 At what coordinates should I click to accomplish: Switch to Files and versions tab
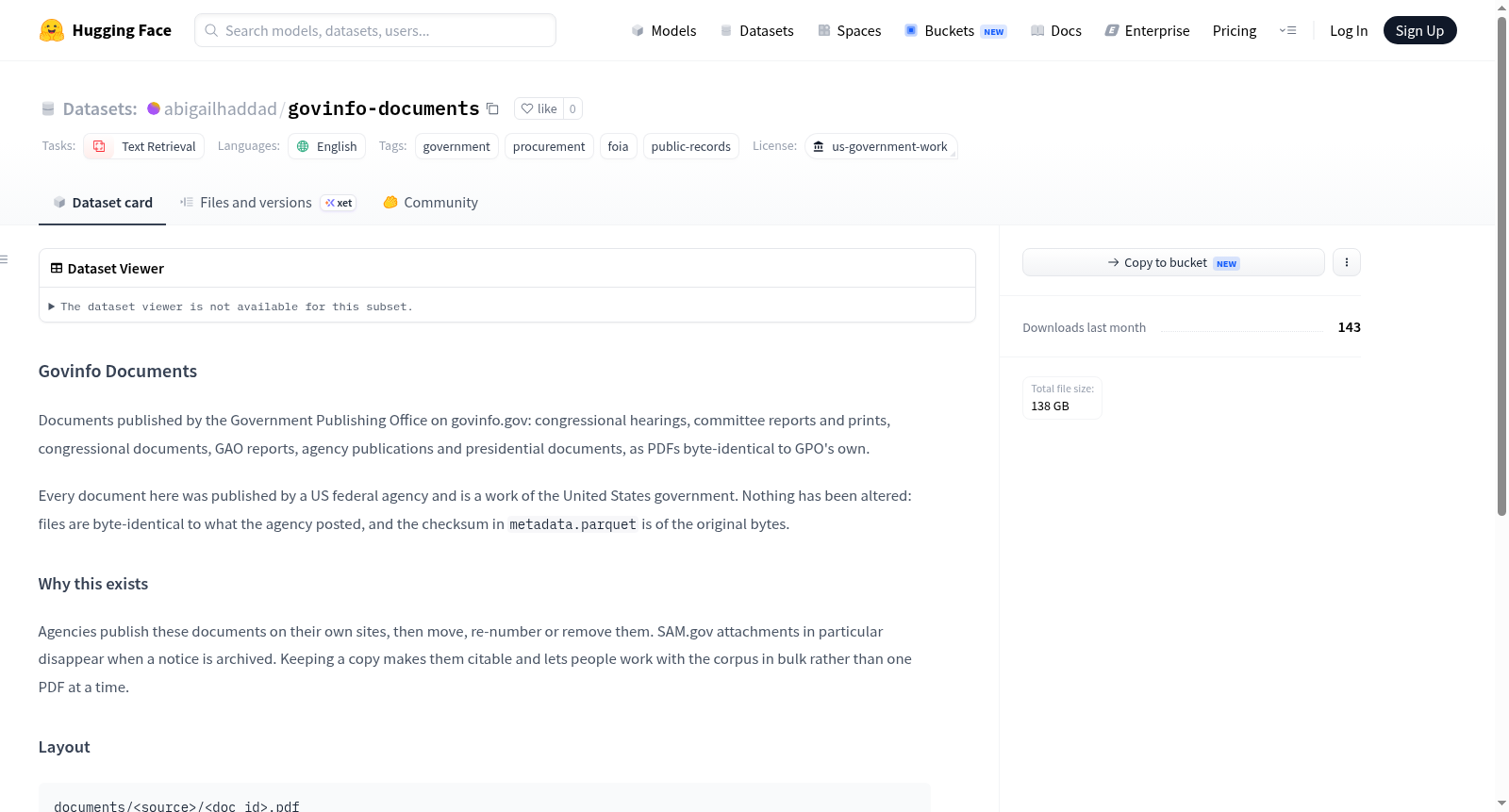[x=268, y=203]
